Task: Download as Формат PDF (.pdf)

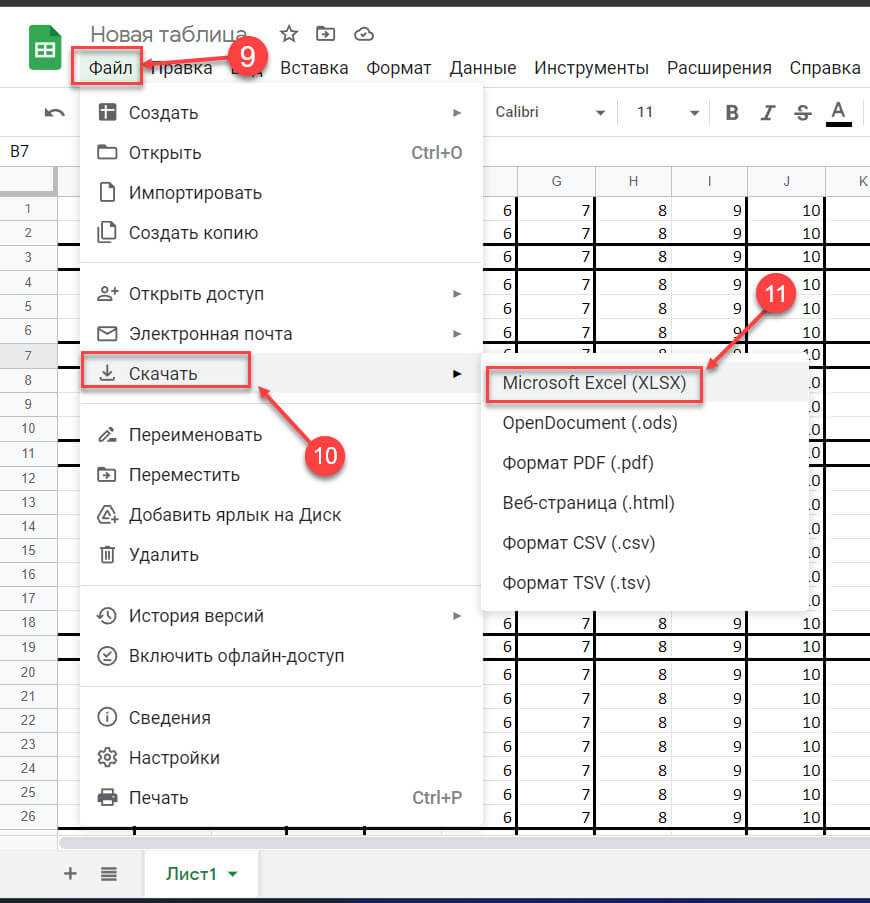Action: [x=645, y=463]
